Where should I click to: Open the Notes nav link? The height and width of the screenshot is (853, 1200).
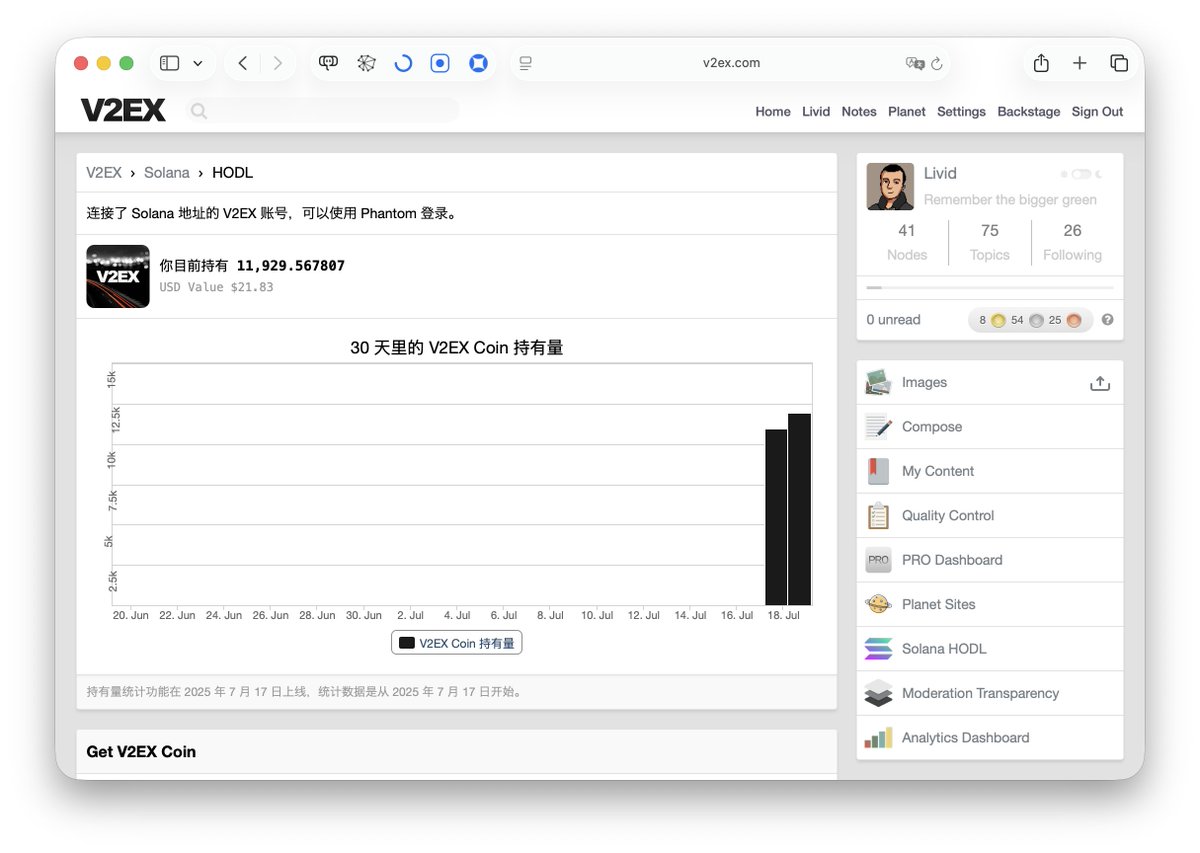pos(859,112)
